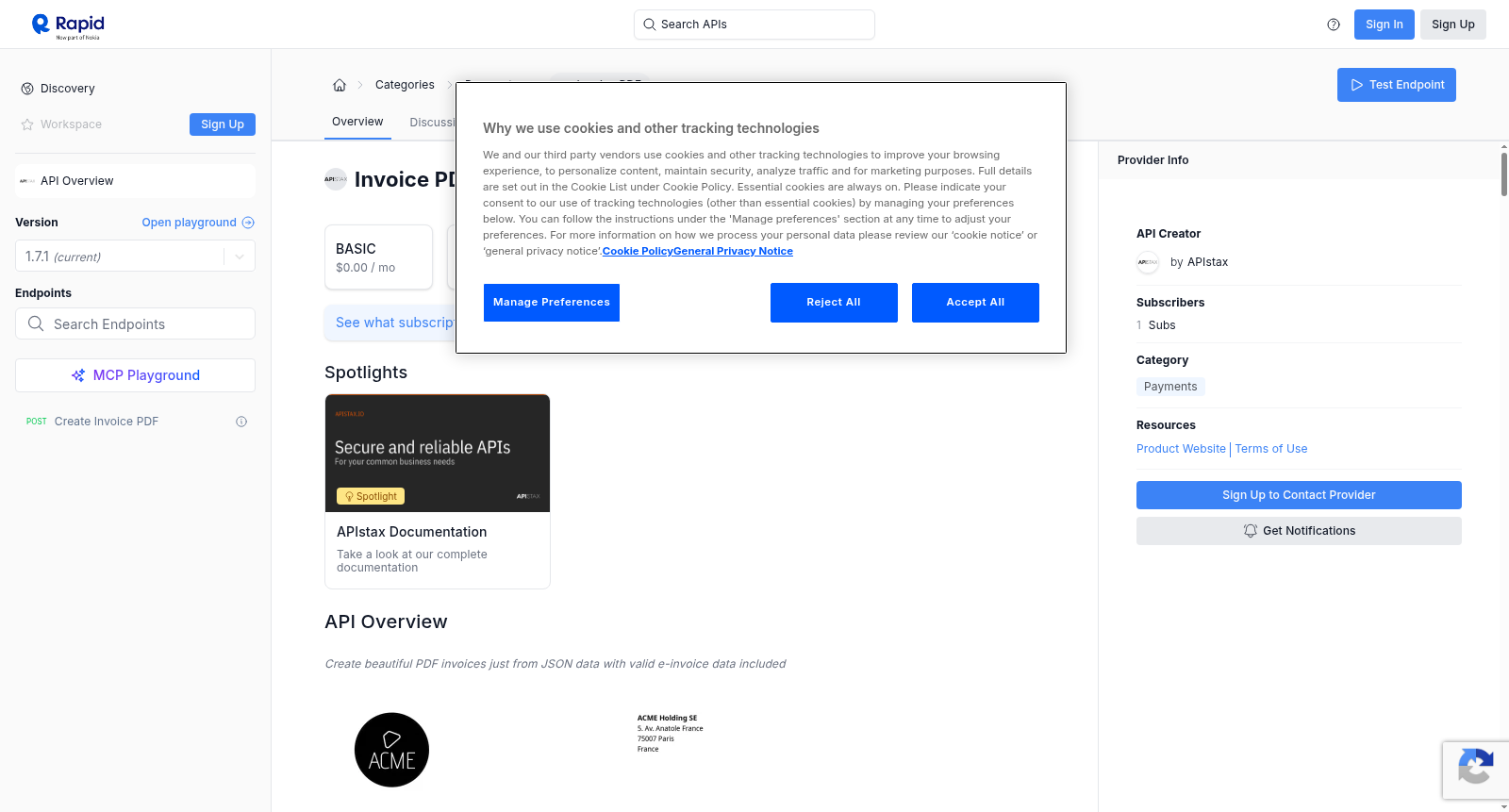This screenshot has height=812, width=1509.
Task: Open the Terms of Use link
Action: tap(1271, 449)
